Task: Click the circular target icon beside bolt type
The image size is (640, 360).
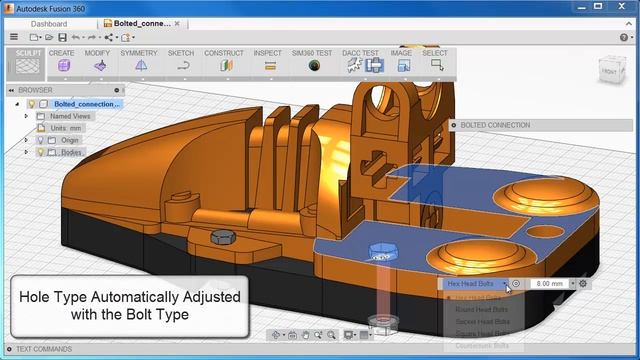Action: 516,283
